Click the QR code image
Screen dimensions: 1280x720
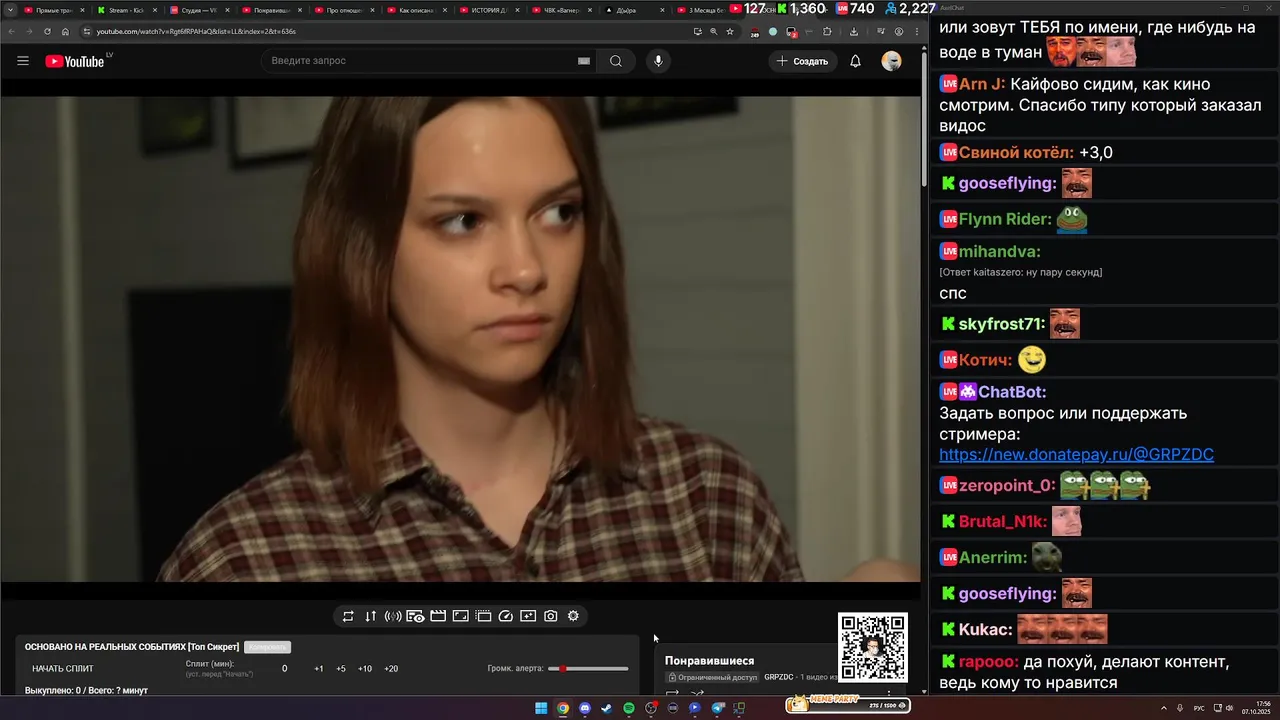(873, 647)
